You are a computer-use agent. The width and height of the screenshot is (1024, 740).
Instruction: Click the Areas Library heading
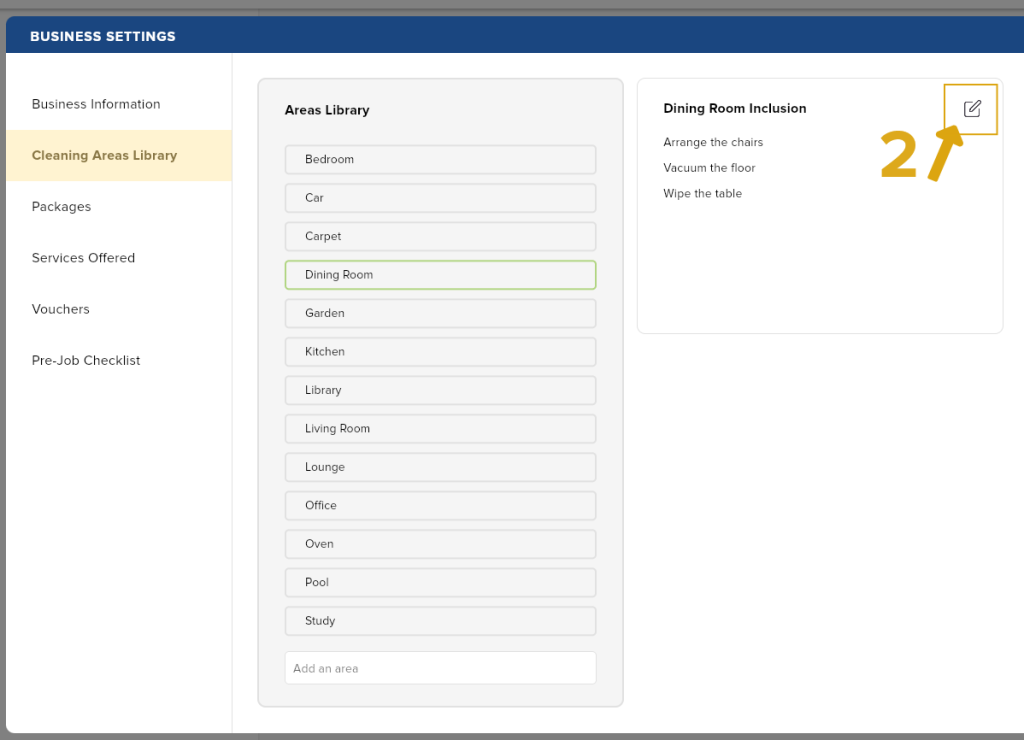pyautogui.click(x=327, y=110)
